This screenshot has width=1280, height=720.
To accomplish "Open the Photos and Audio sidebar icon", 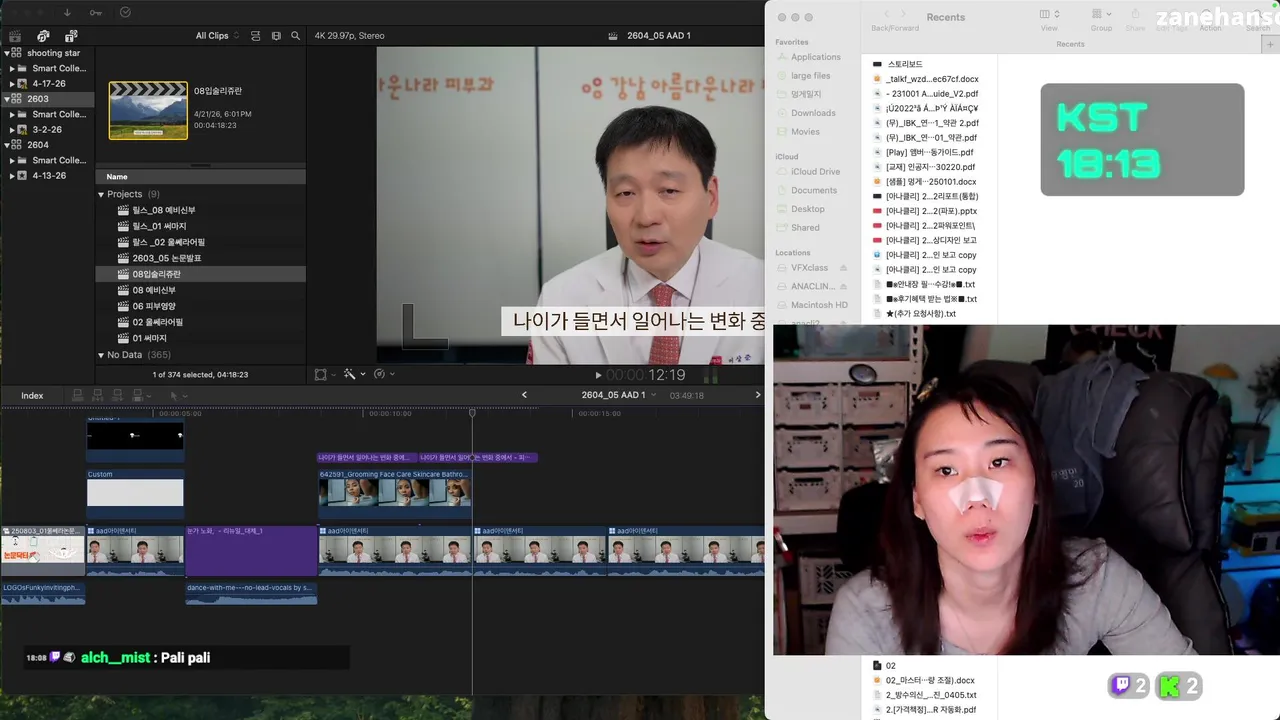I will [x=43, y=36].
